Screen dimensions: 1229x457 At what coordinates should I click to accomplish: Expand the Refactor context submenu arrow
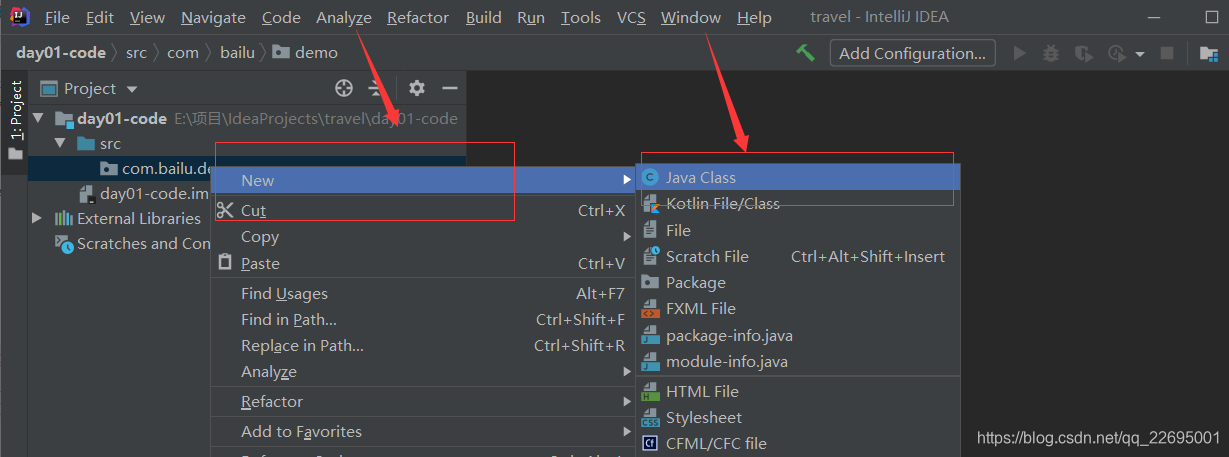(x=627, y=402)
